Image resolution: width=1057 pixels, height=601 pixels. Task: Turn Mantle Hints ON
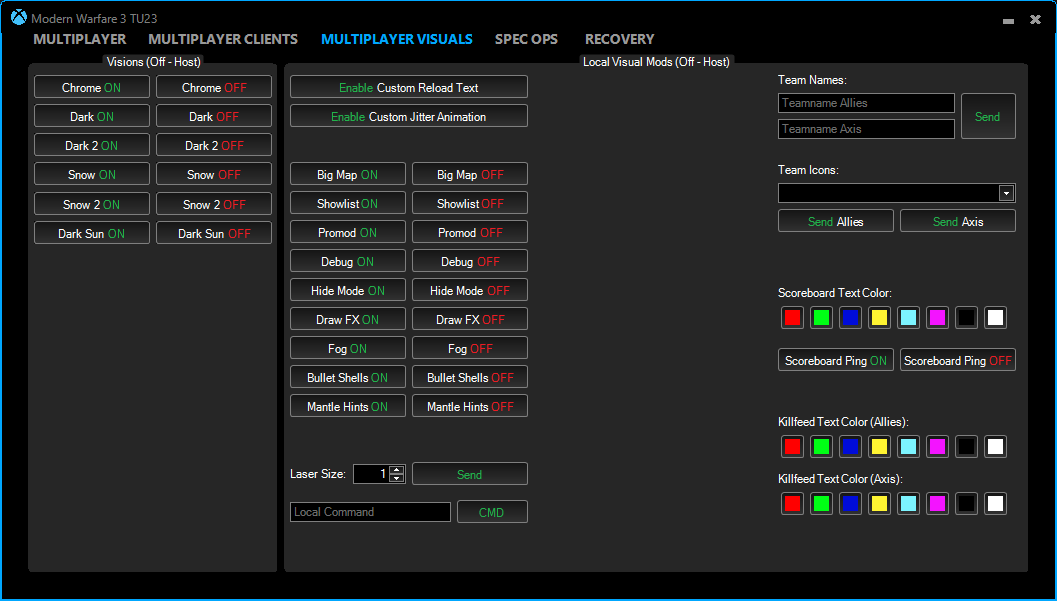coord(348,406)
